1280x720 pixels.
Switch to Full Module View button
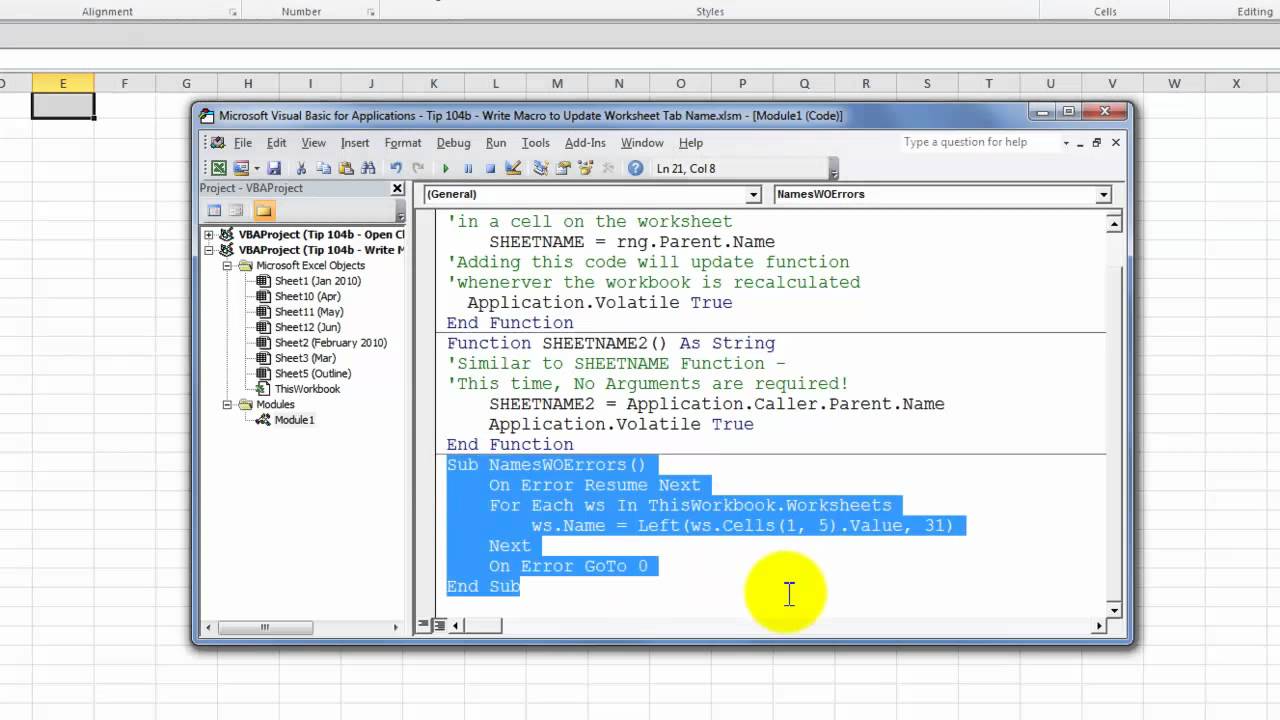[438, 625]
